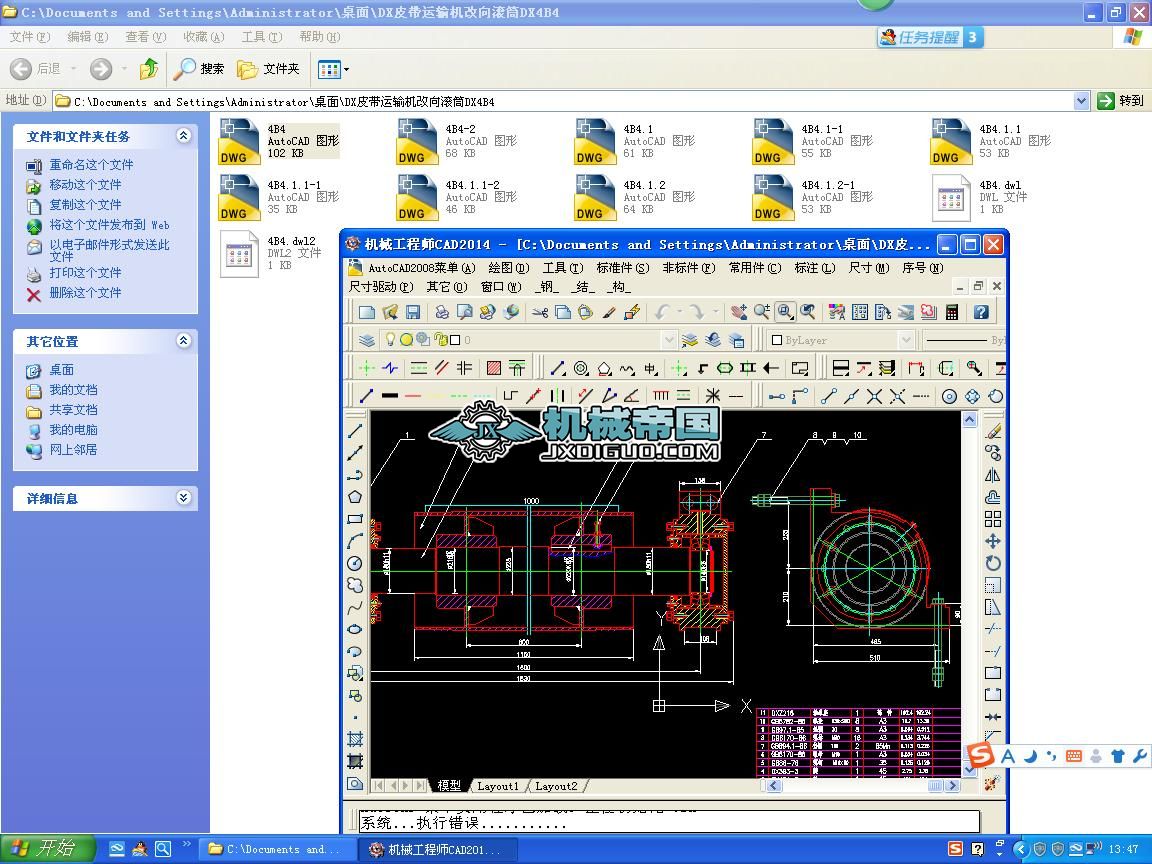Open the Explorer address bar dropdown
This screenshot has width=1152, height=864.
(1081, 101)
